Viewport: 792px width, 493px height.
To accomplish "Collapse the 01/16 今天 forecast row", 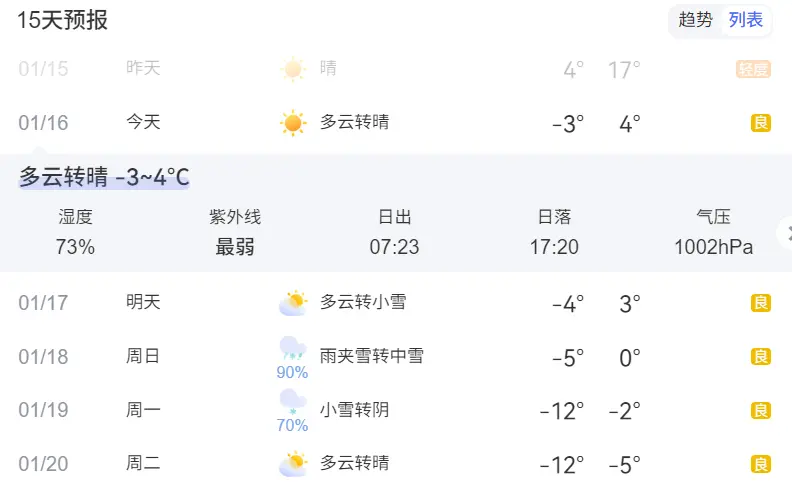I will pyautogui.click(x=396, y=123).
